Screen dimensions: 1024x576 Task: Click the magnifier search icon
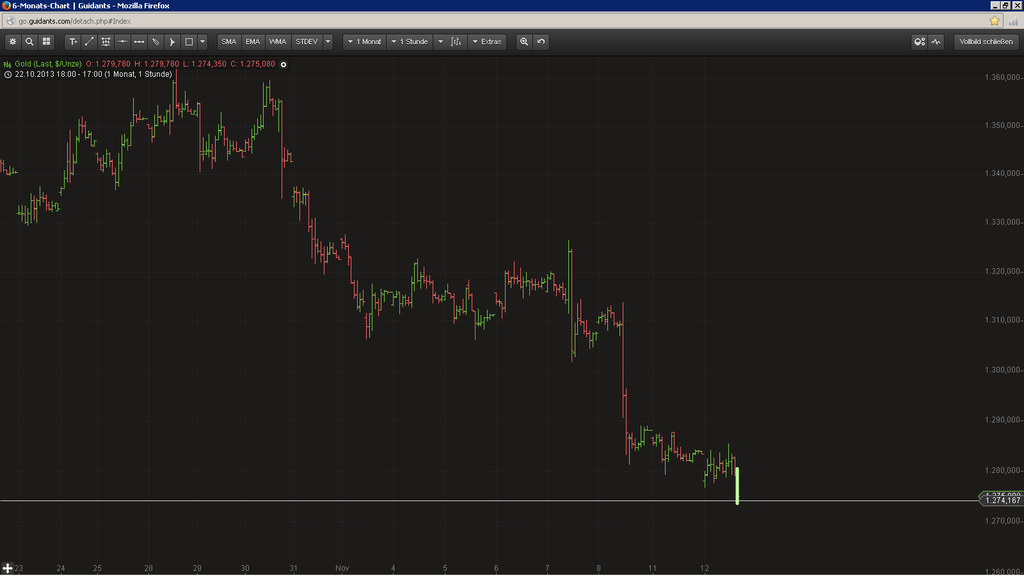point(29,42)
